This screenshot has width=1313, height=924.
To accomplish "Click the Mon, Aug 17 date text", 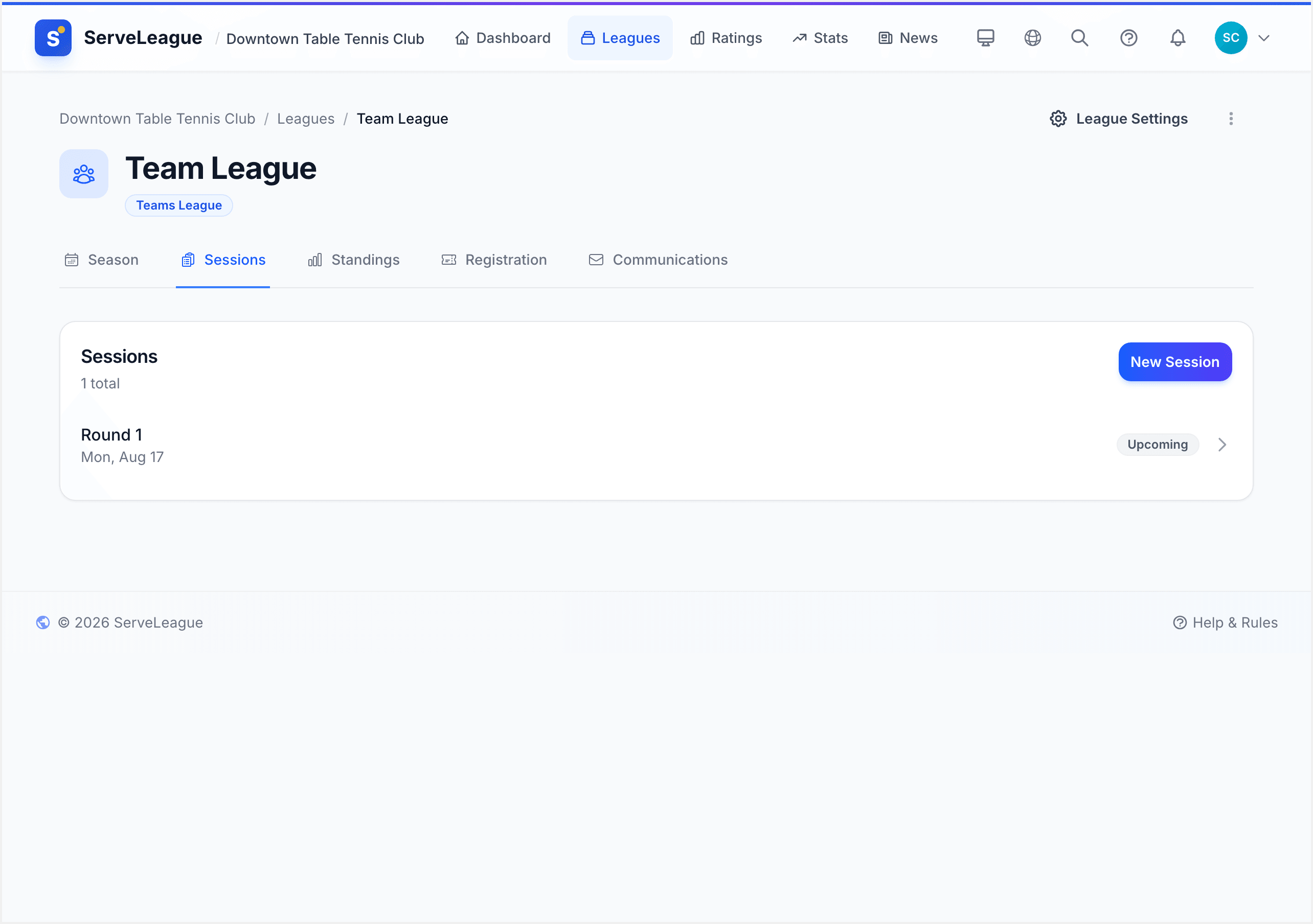I will (x=122, y=457).
